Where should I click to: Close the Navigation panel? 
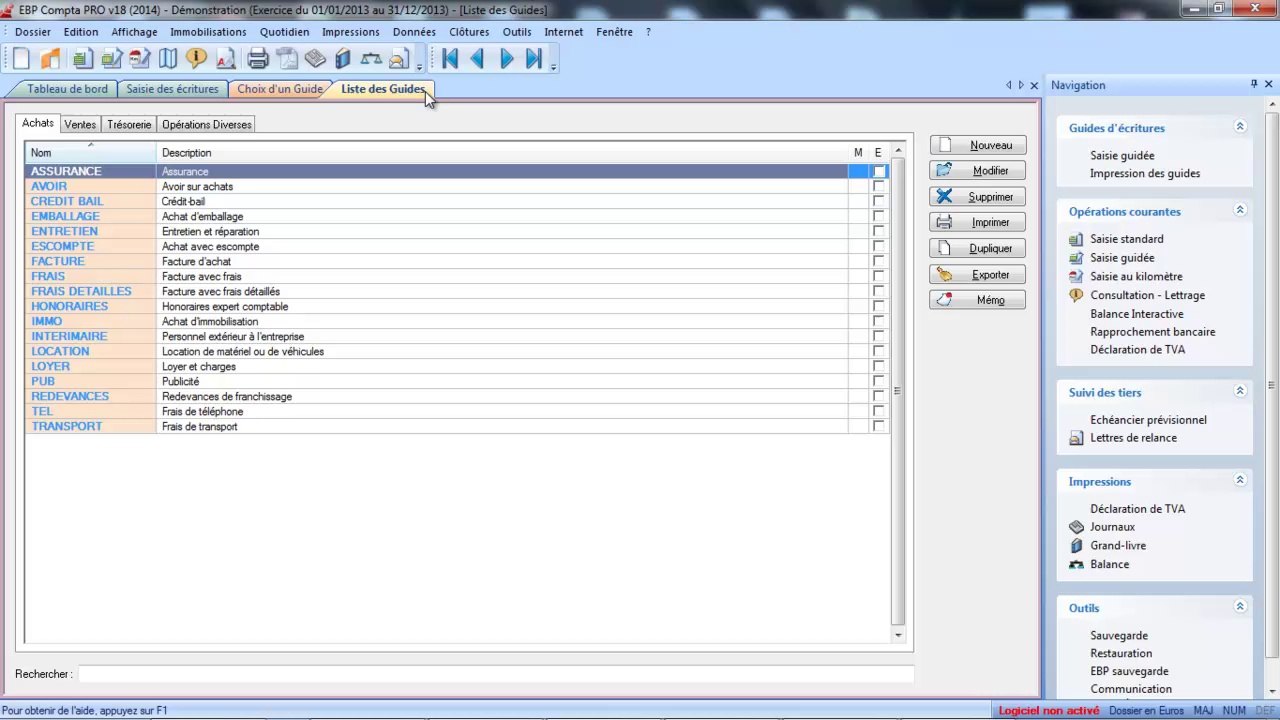[x=1269, y=85]
